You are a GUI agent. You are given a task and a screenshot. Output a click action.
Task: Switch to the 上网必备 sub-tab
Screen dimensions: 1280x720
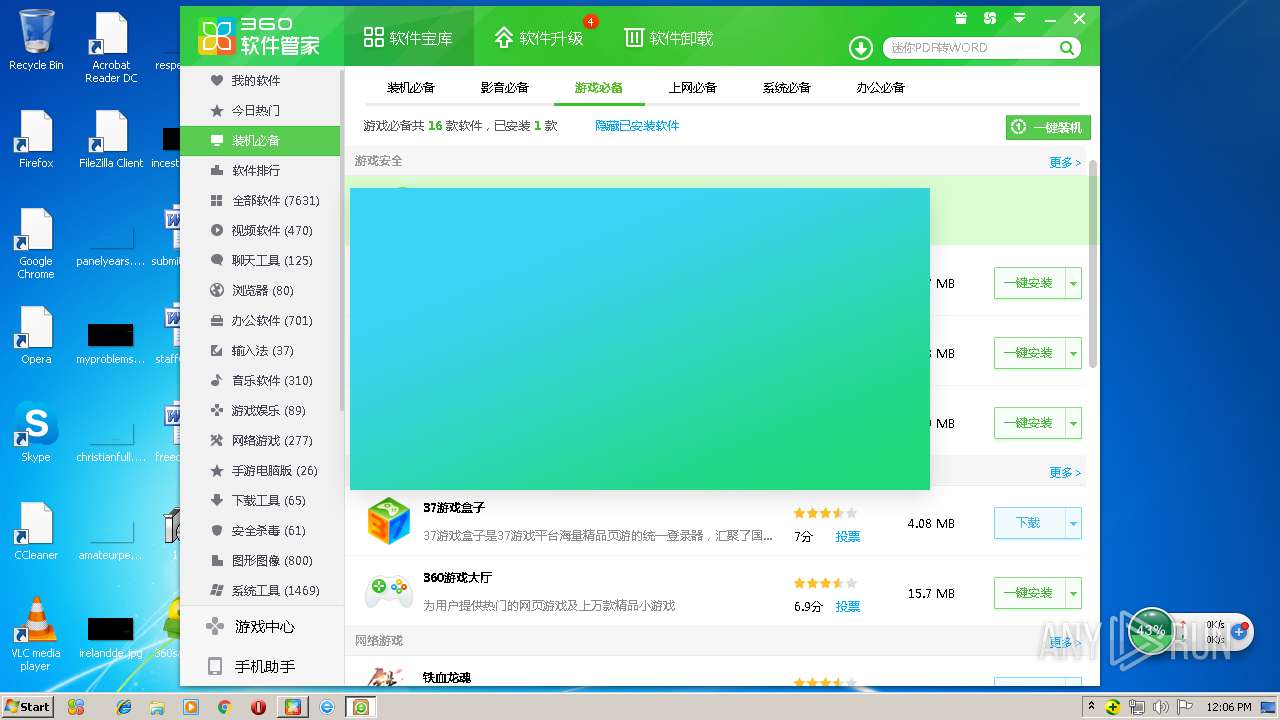tap(693, 87)
